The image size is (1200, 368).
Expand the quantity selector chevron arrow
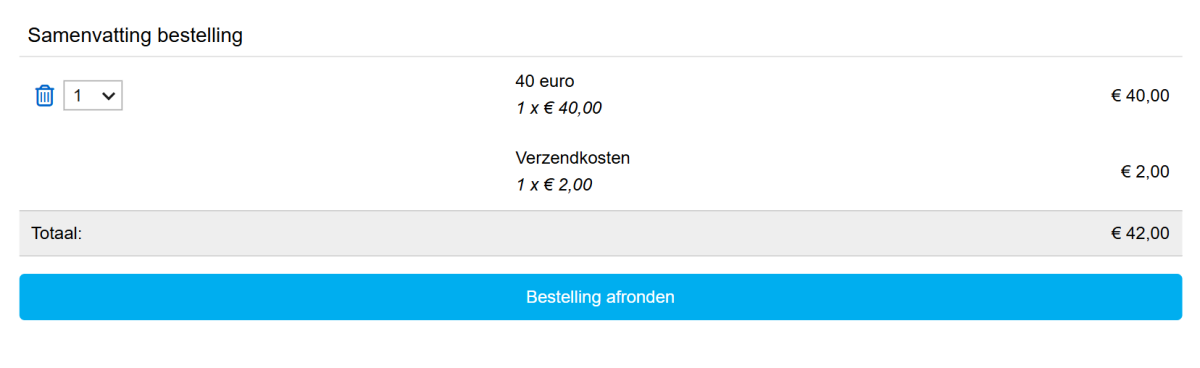110,96
